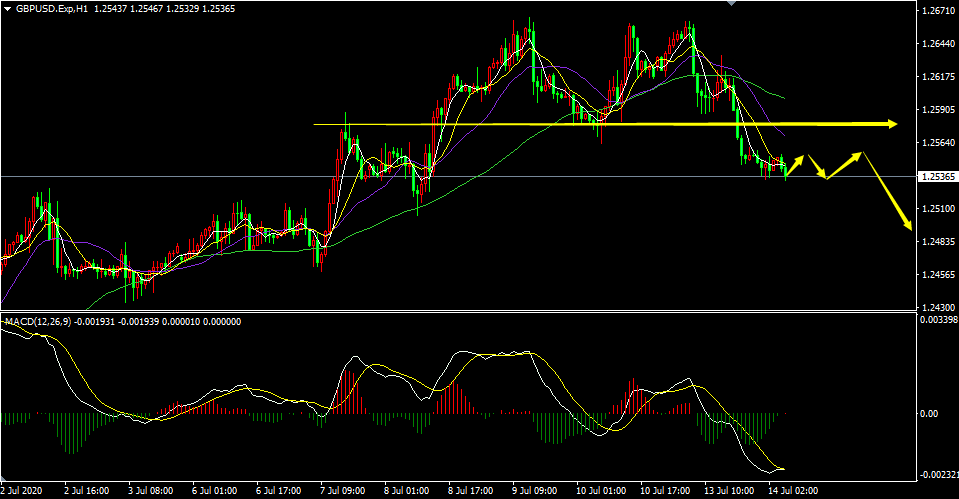Click the 1.26175 price scale value
Image resolution: width=959 pixels, height=499 pixels.
click(939, 77)
